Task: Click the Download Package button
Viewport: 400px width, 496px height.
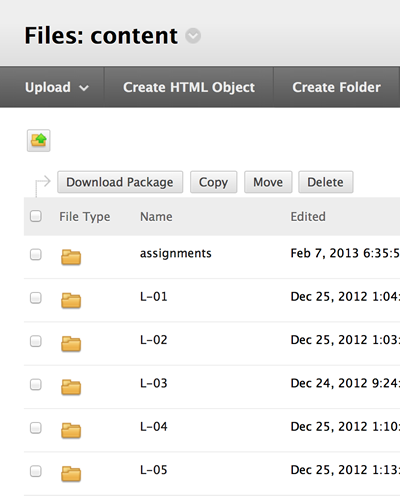Action: (x=120, y=182)
